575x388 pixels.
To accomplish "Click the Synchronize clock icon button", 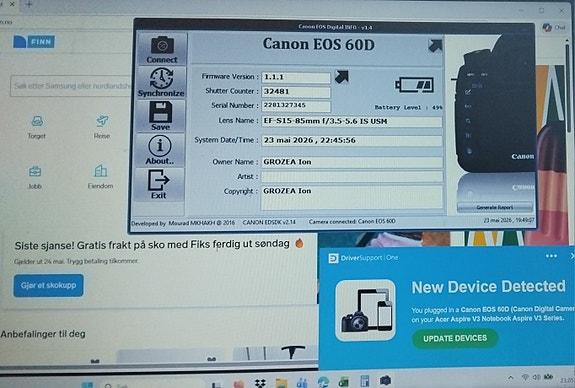I will pos(161,83).
